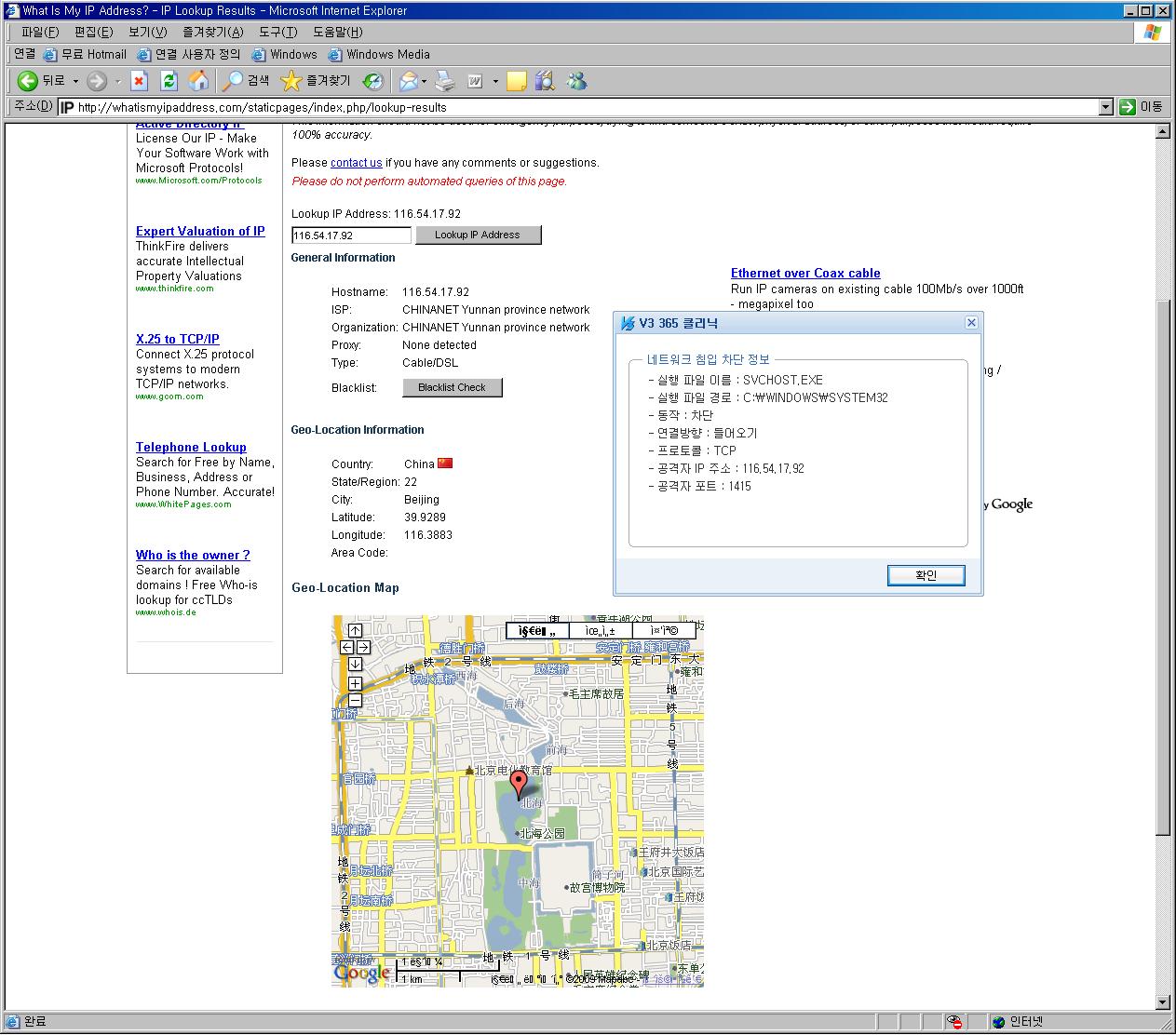Follow the contact us link
The image size is (1176, 1035).
point(356,163)
